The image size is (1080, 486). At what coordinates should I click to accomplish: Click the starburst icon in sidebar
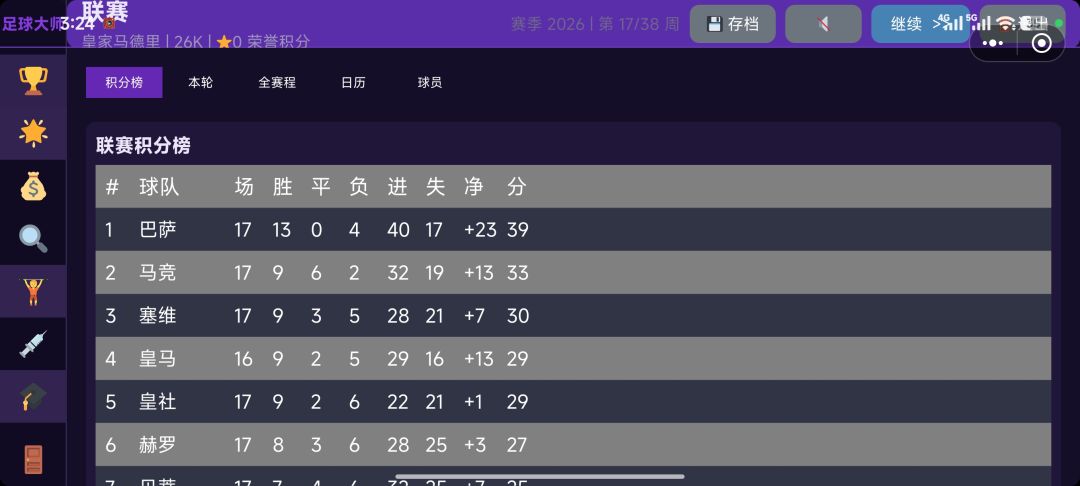coord(33,132)
